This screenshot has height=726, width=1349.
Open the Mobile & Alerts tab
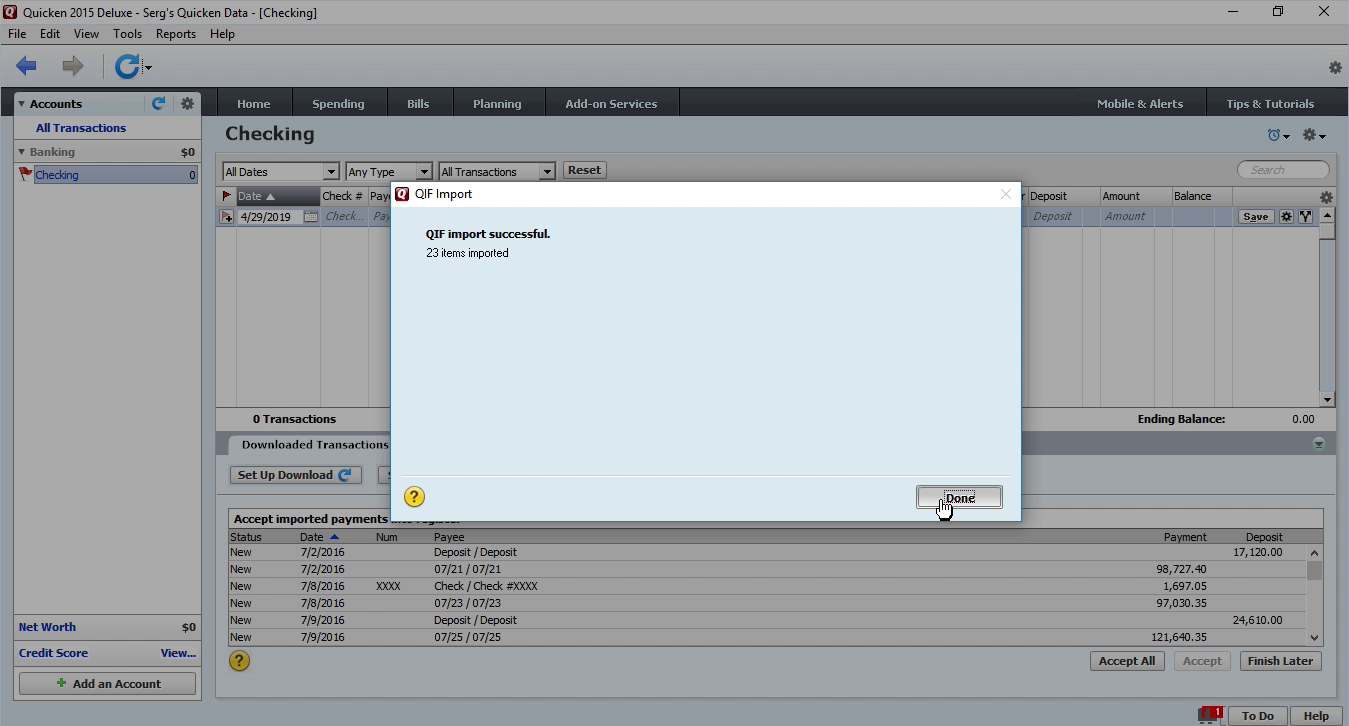pos(1140,103)
